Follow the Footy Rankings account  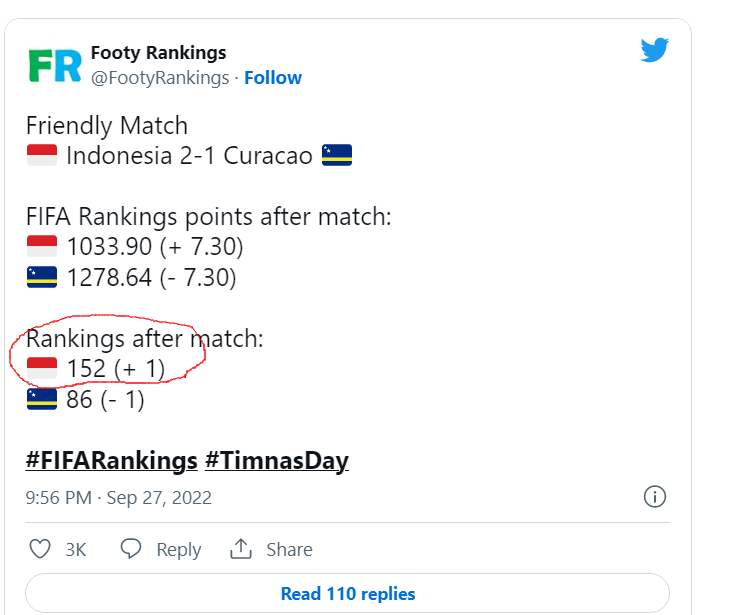click(273, 78)
